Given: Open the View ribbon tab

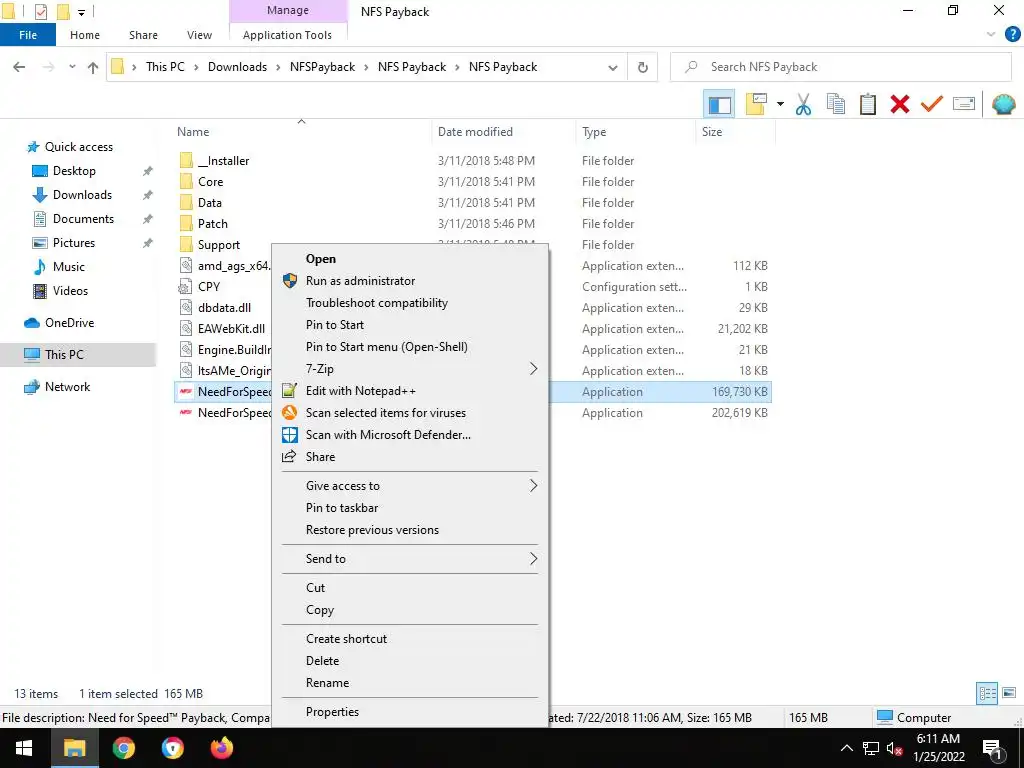Looking at the screenshot, I should pos(199,35).
